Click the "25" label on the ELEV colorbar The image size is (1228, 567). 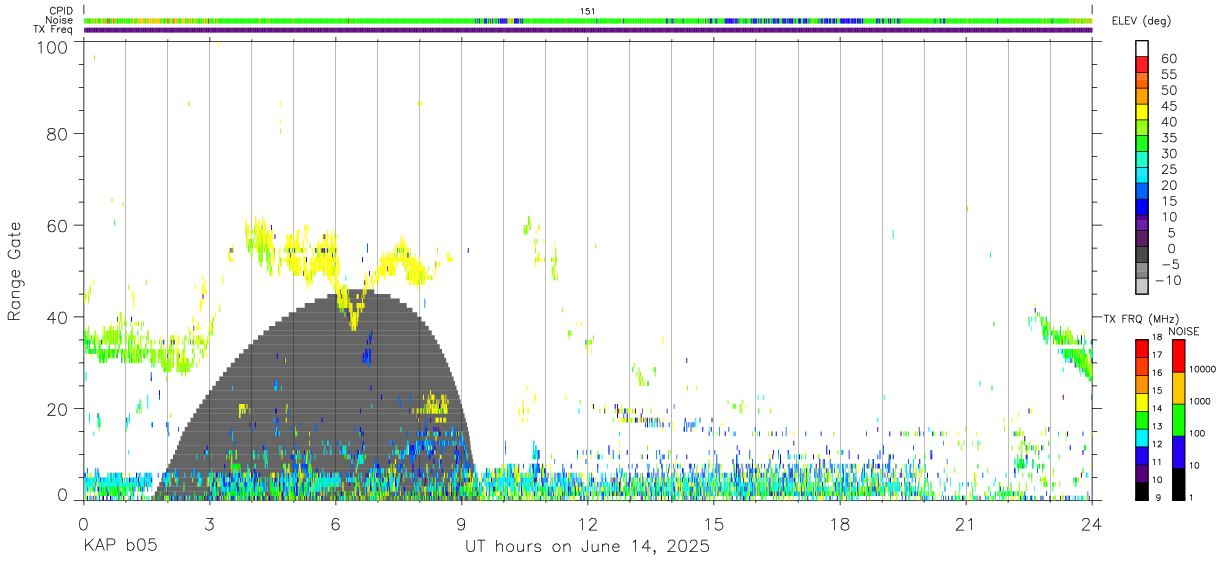point(1168,170)
